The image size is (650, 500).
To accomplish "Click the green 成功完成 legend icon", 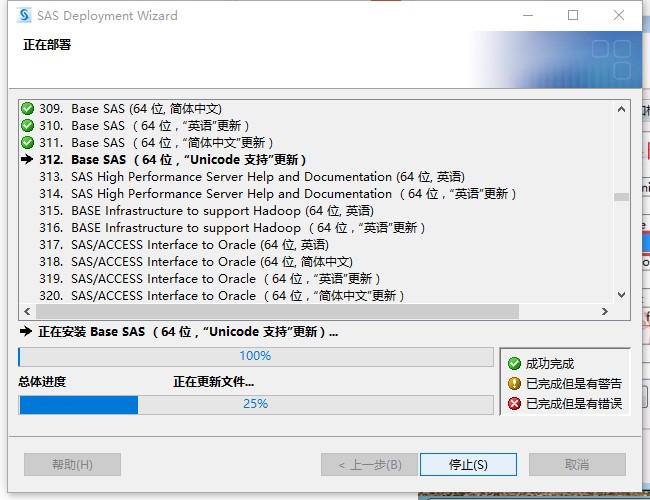I will (514, 364).
